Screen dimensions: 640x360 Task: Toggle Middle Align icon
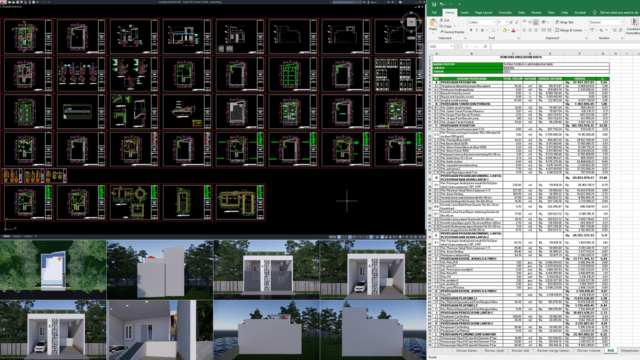530,22
